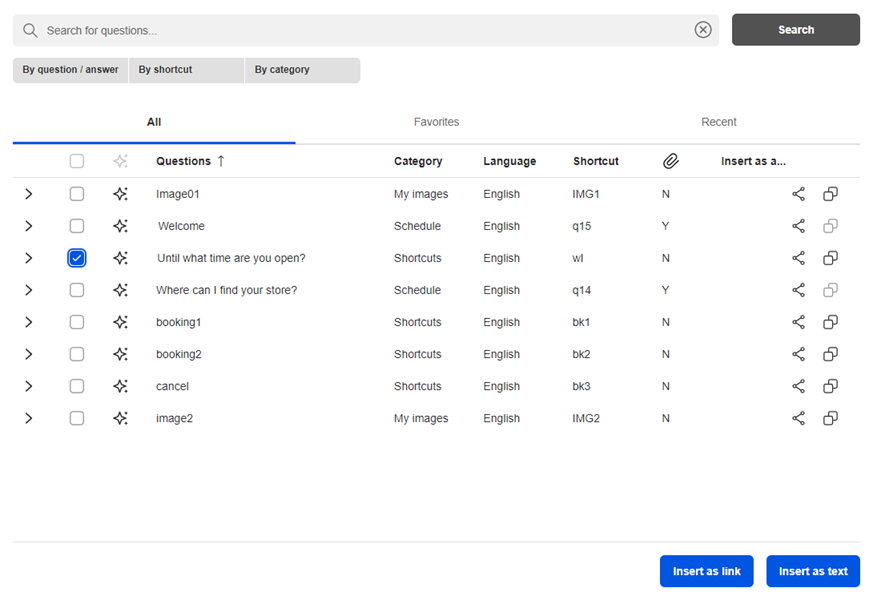The image size is (873, 600).
Task: Select the booking1 checkbox
Action: point(77,322)
